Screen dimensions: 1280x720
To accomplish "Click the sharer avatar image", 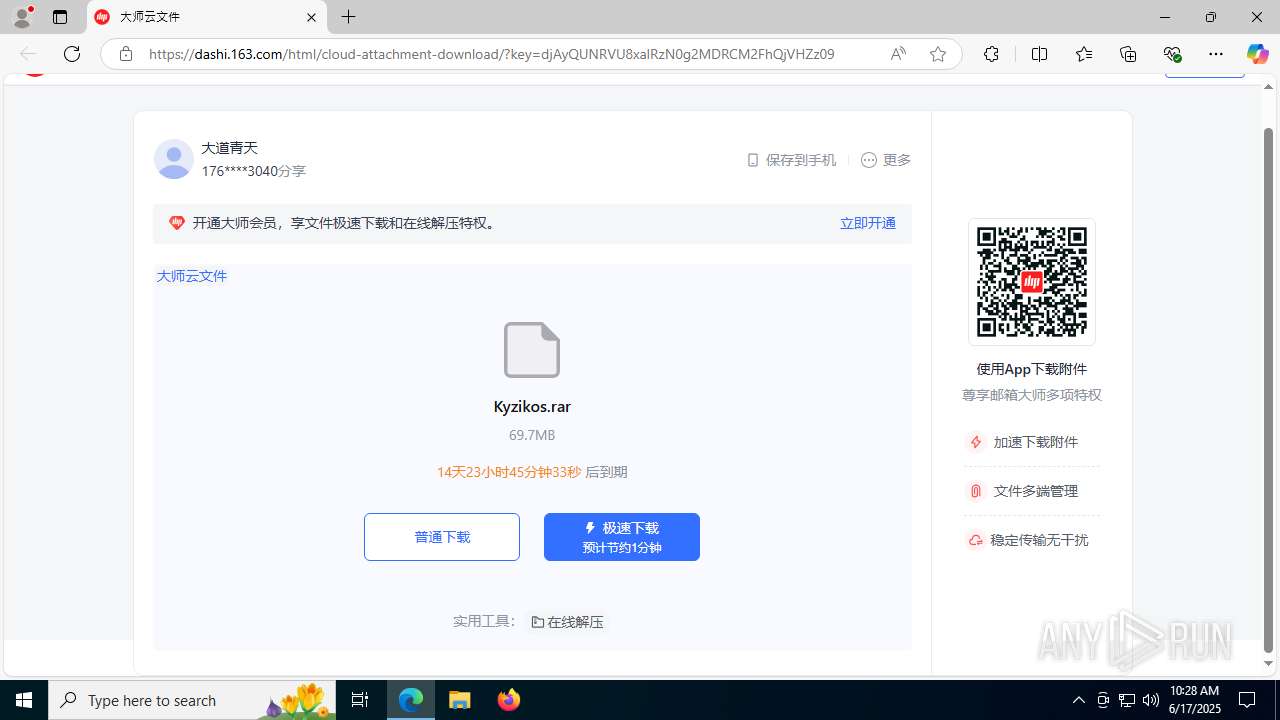I will [174, 159].
